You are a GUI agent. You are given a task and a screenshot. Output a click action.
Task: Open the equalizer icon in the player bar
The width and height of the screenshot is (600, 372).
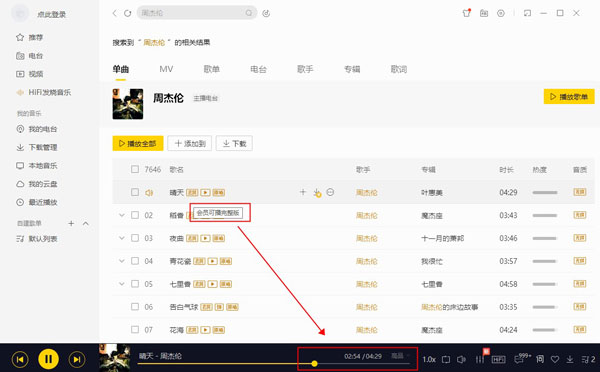(479, 359)
